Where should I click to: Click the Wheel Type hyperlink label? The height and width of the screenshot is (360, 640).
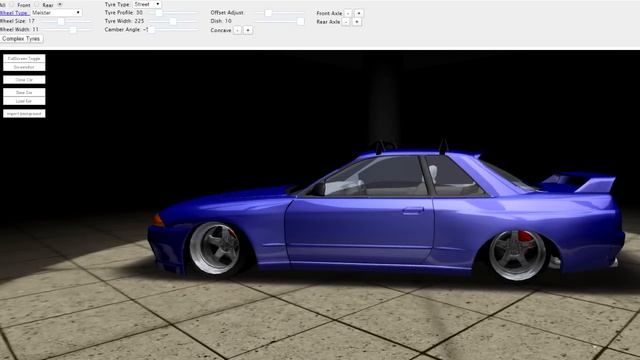click(x=14, y=13)
